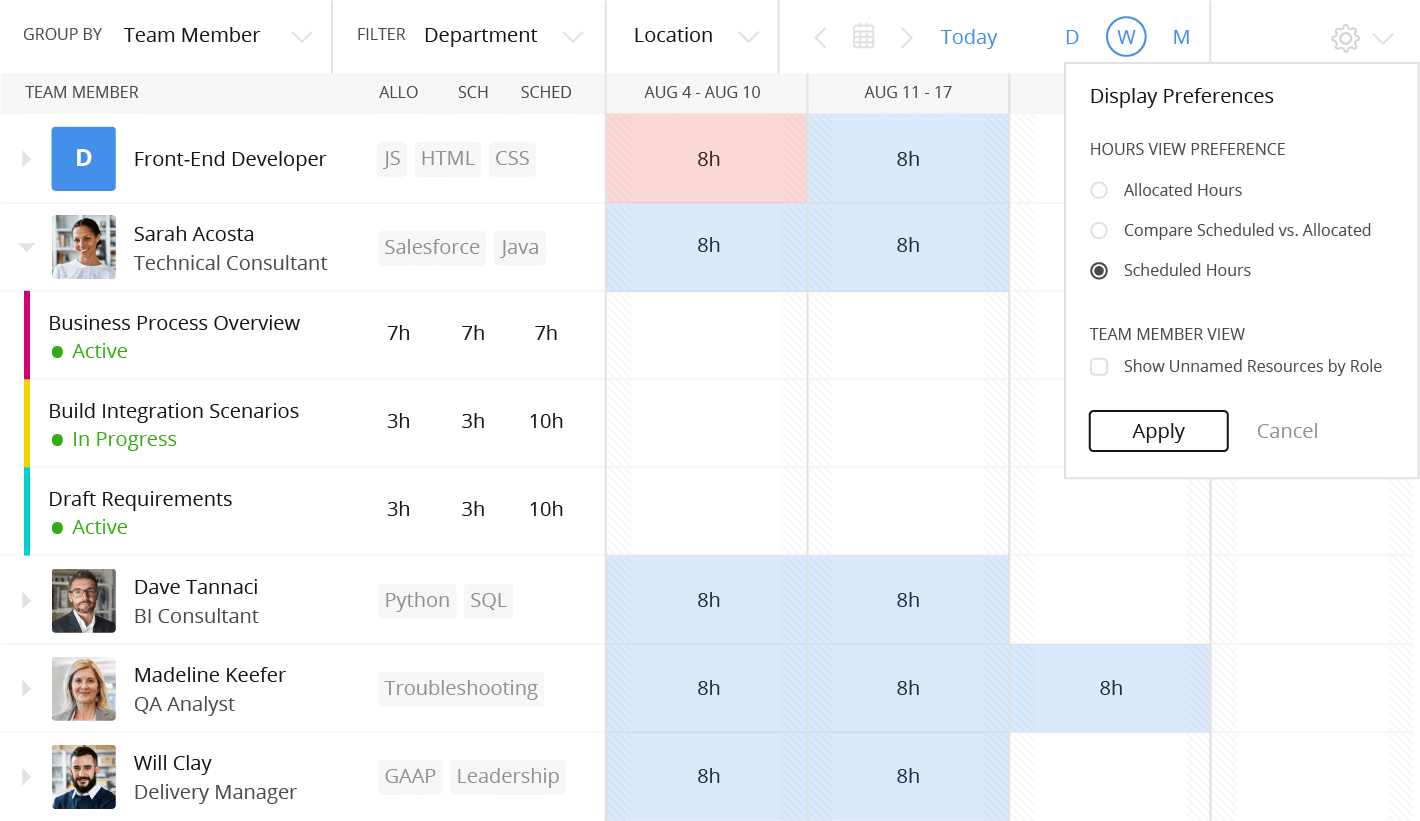Click the HTML skill tag

coord(447,159)
